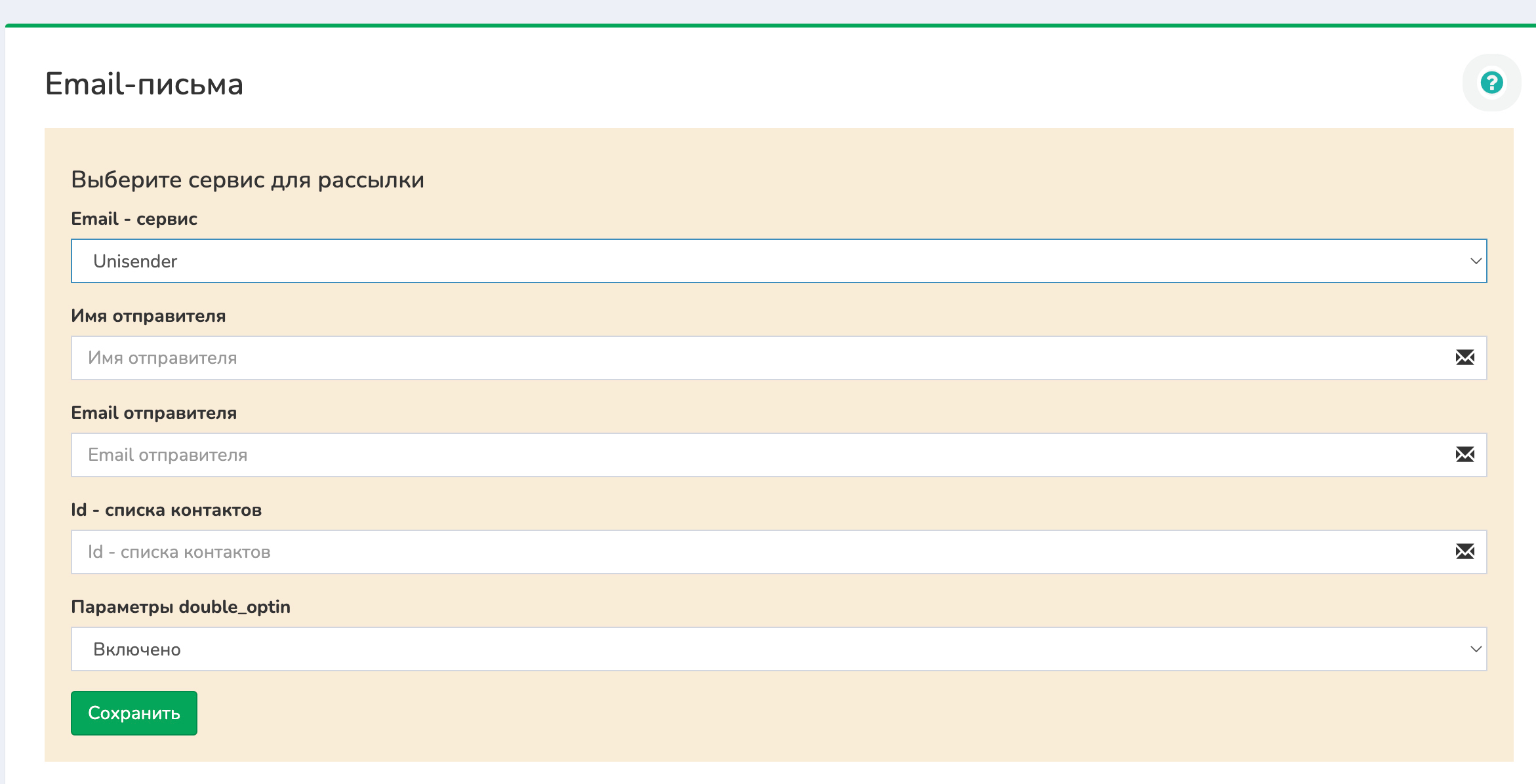
Task: Click the 'Email - сервис' field label
Action: point(134,219)
